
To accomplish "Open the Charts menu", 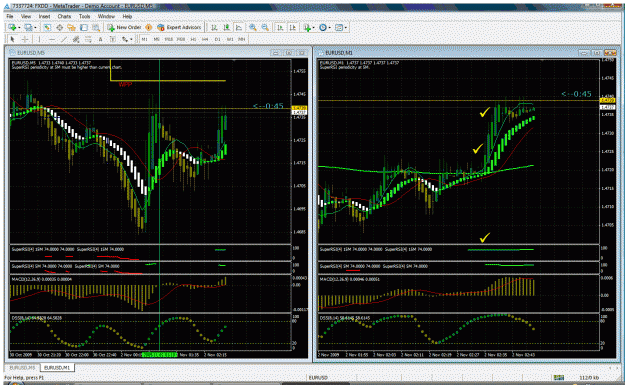I will click(x=64, y=16).
